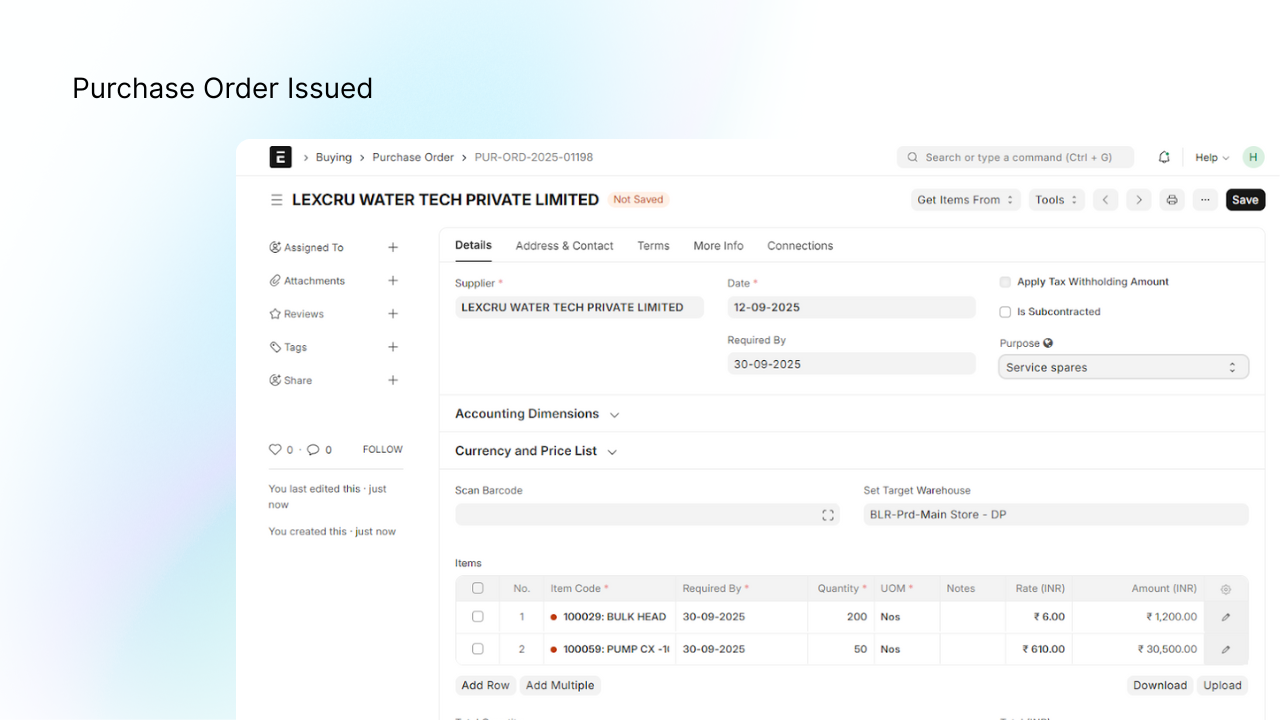Click the quantity cell 50
The image size is (1280, 720).
click(x=841, y=649)
